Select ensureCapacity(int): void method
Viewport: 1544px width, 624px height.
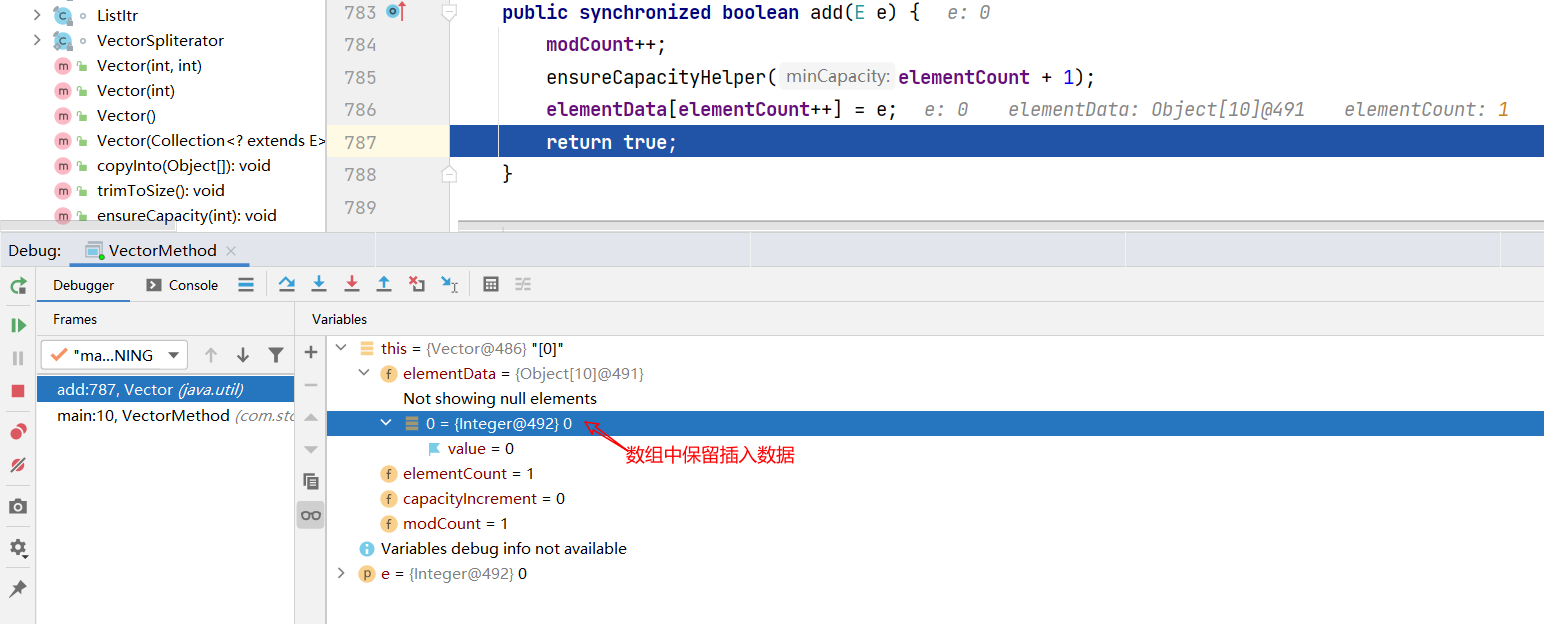pos(187,215)
